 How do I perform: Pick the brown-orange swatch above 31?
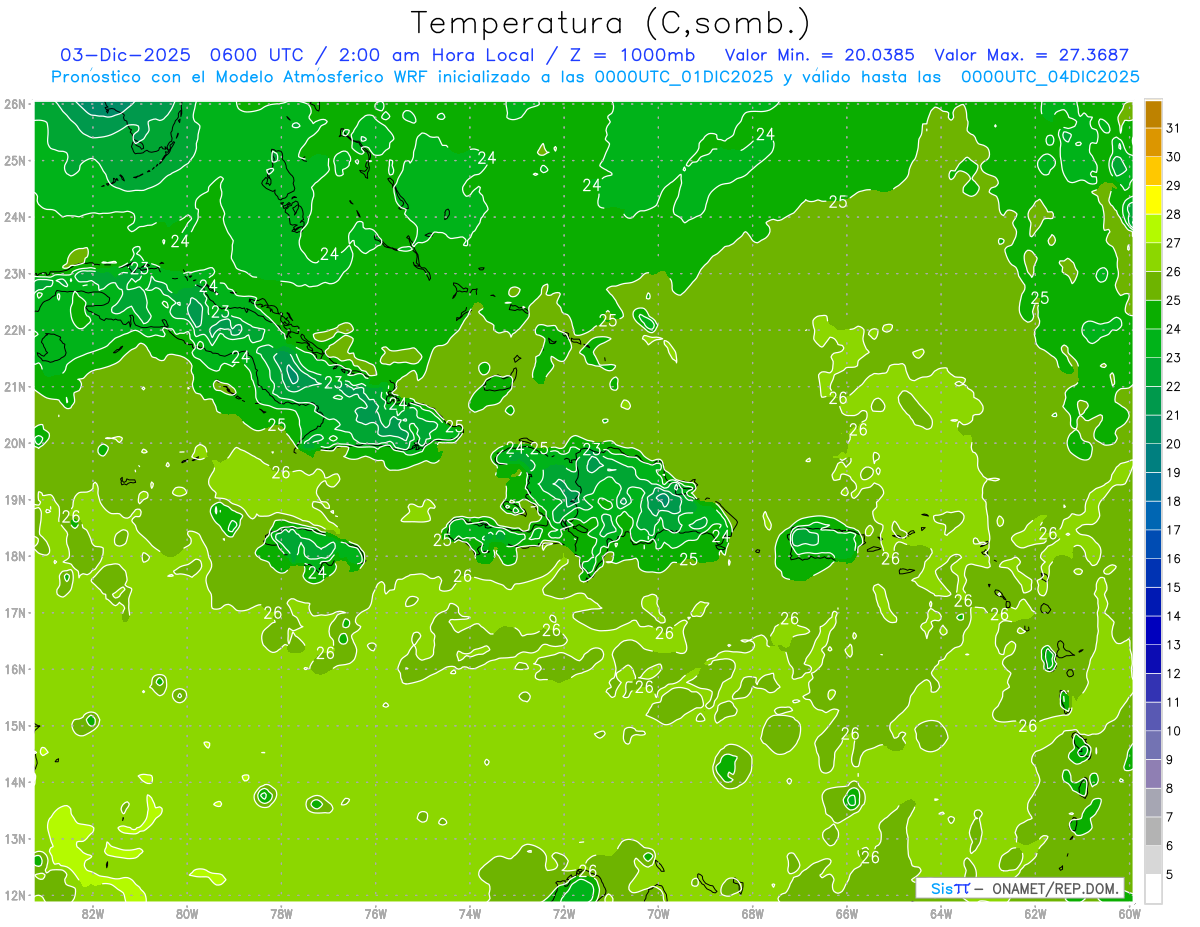click(1153, 114)
